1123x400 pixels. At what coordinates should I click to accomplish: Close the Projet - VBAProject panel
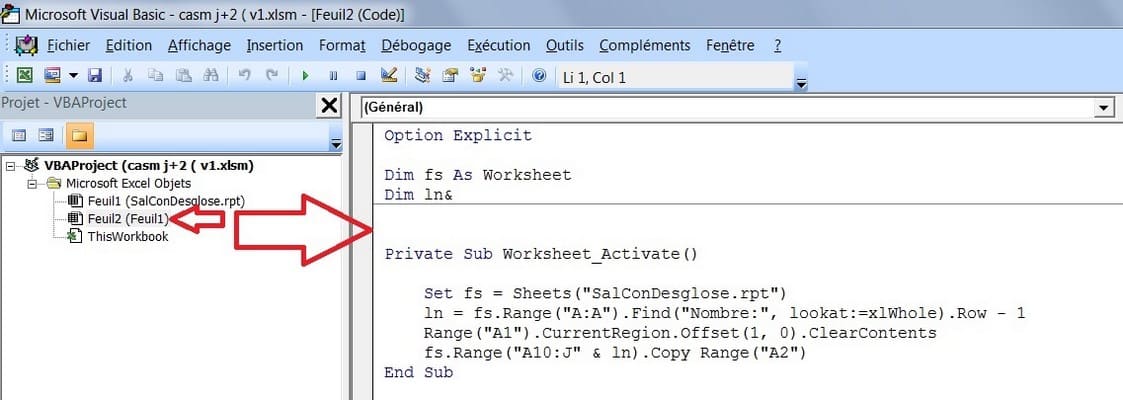tap(328, 106)
